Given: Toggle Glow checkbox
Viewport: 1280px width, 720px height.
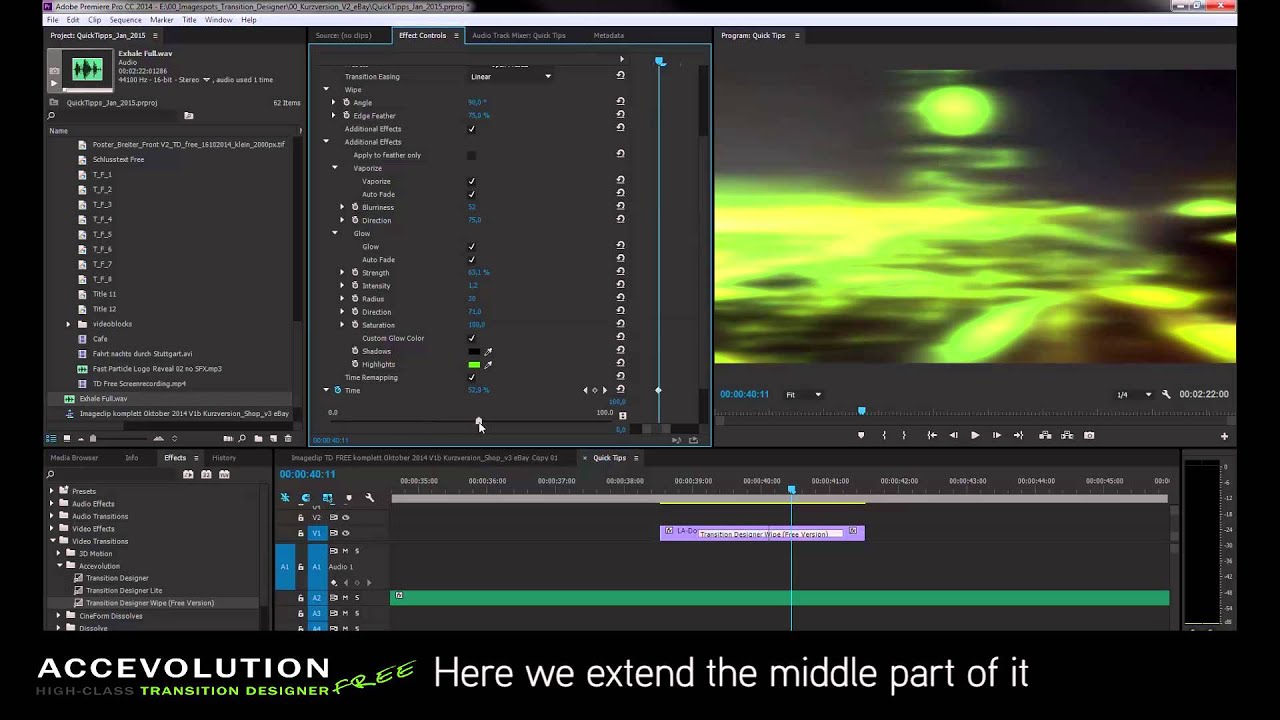Looking at the screenshot, I should tap(472, 246).
